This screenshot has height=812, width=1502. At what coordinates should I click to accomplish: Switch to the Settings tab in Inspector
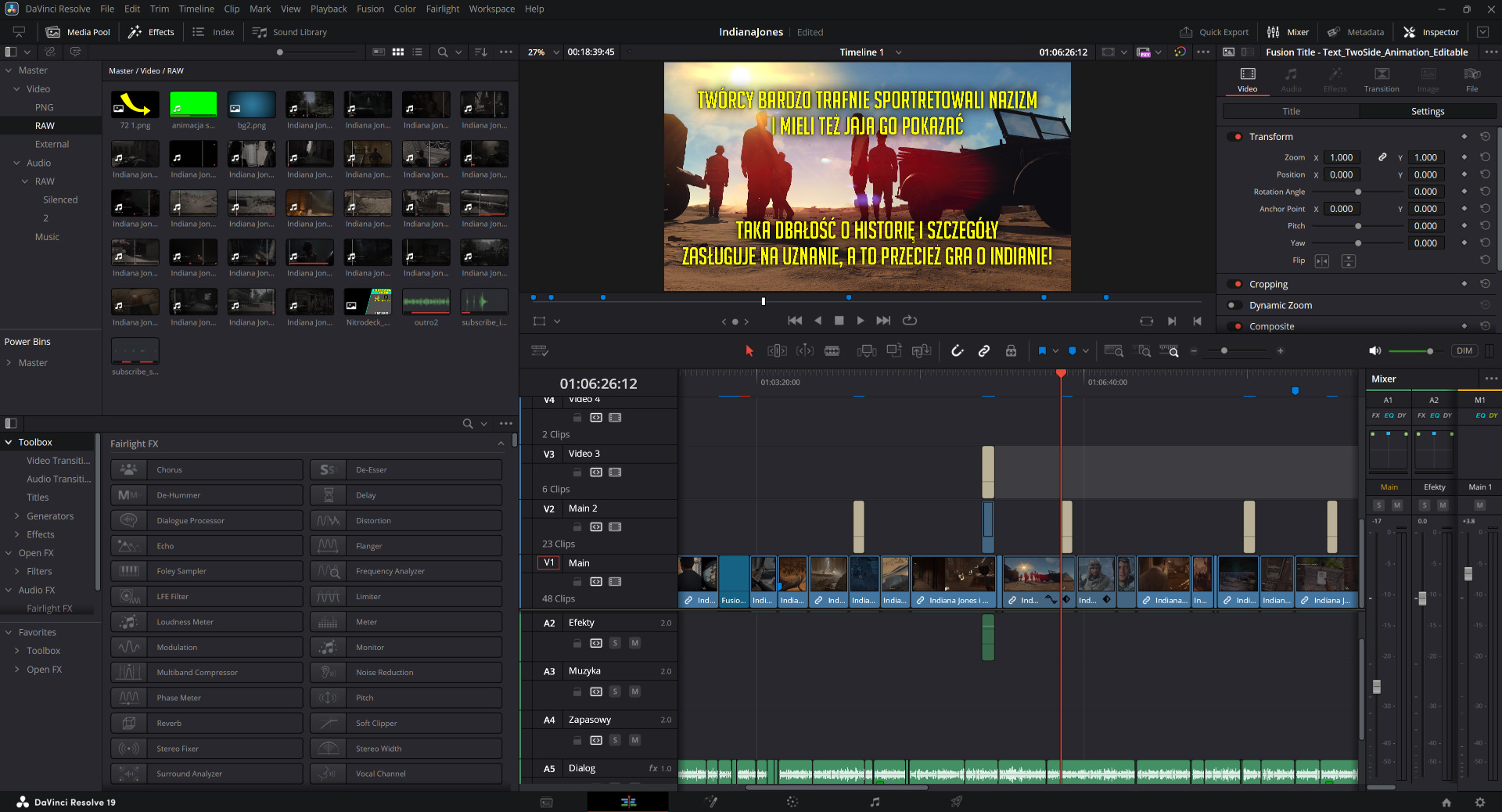click(x=1427, y=112)
